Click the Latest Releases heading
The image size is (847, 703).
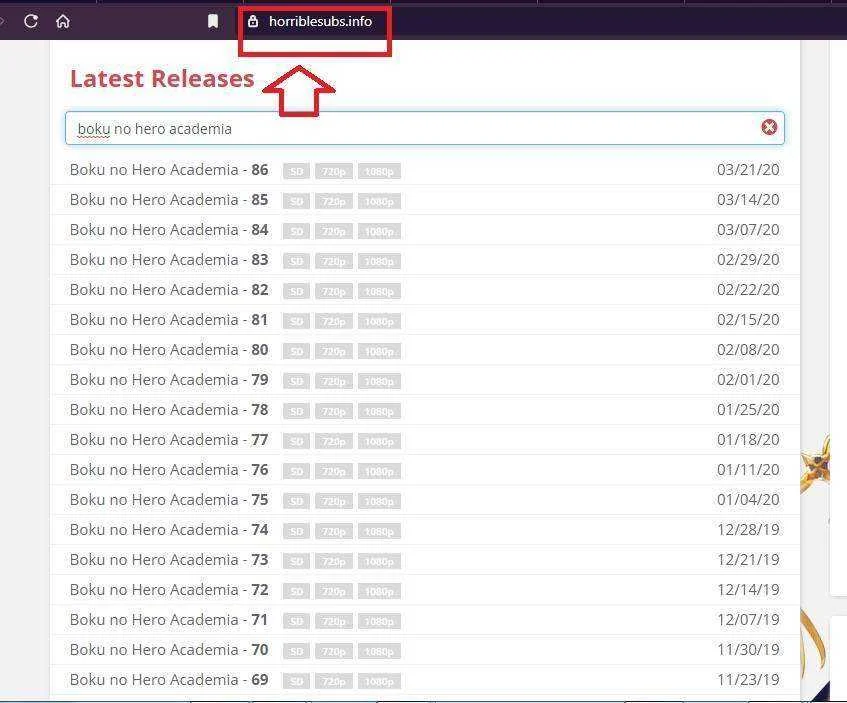coord(162,78)
